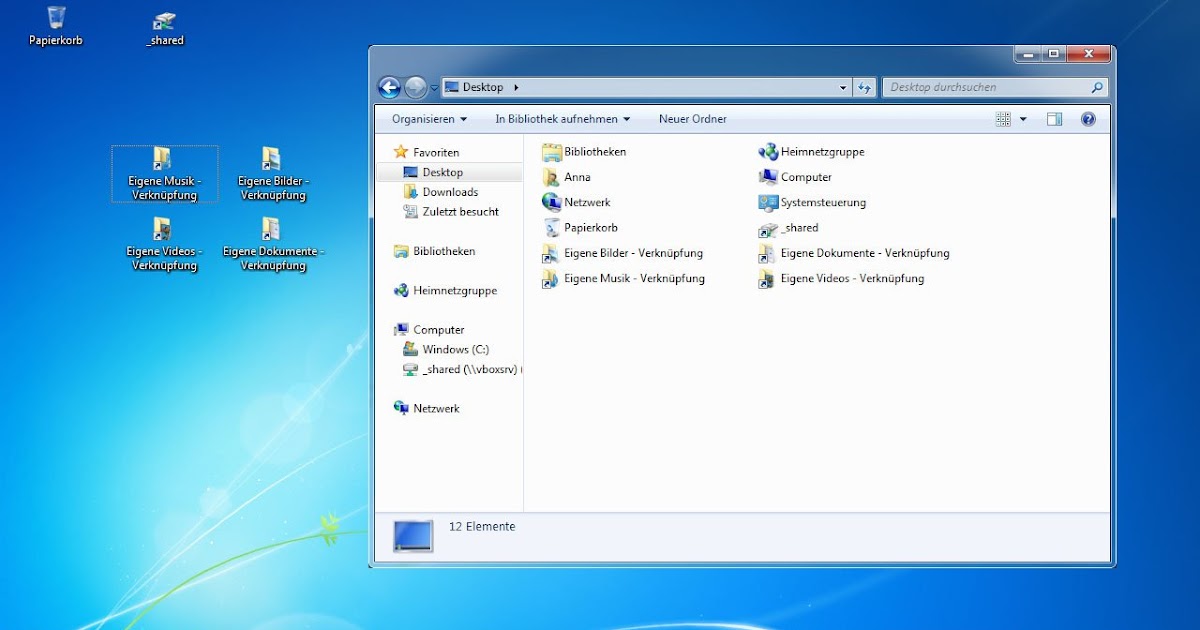Toggle the preview pane button

pyautogui.click(x=1054, y=119)
